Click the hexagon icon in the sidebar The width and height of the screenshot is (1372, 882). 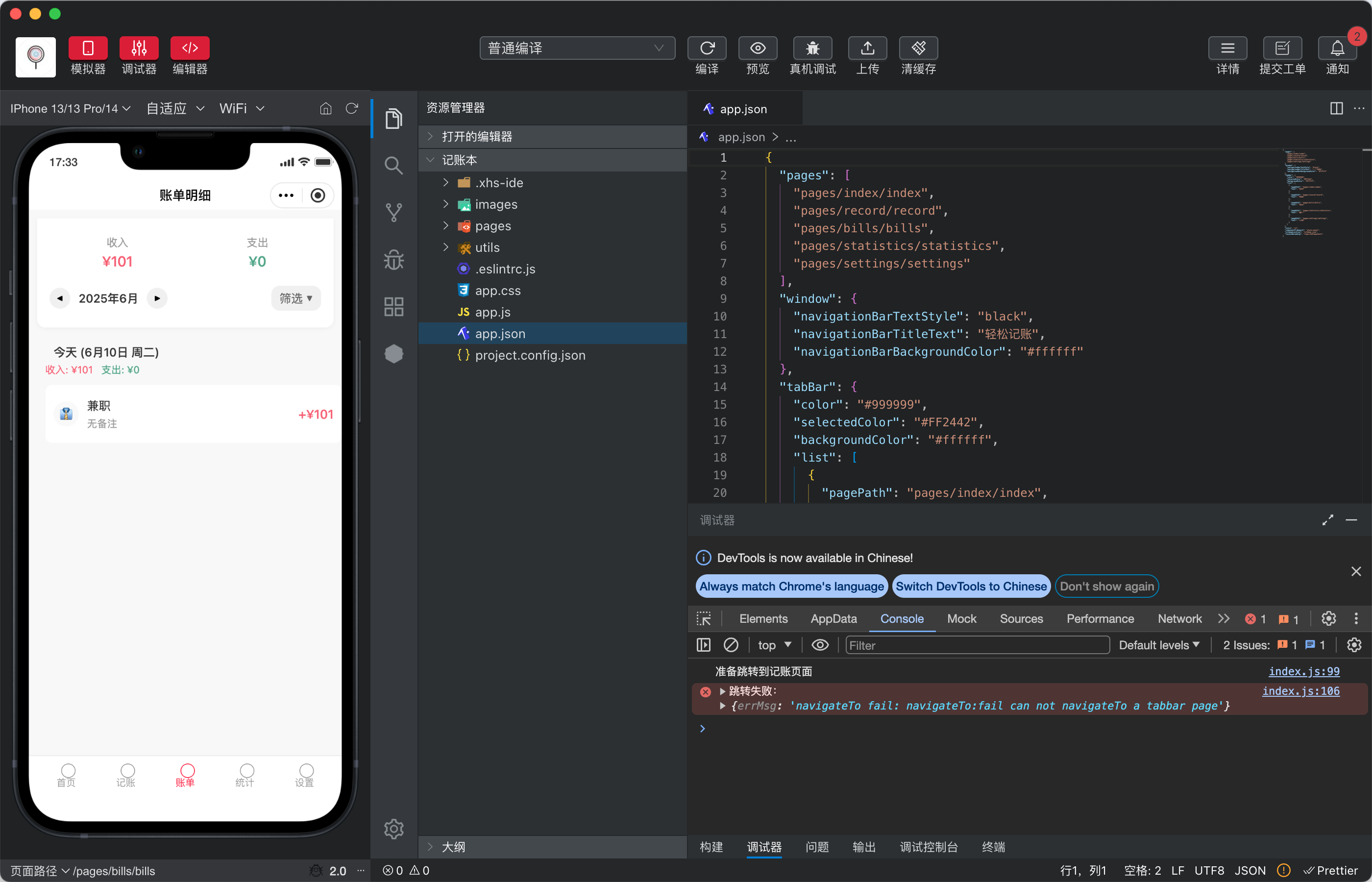[393, 353]
